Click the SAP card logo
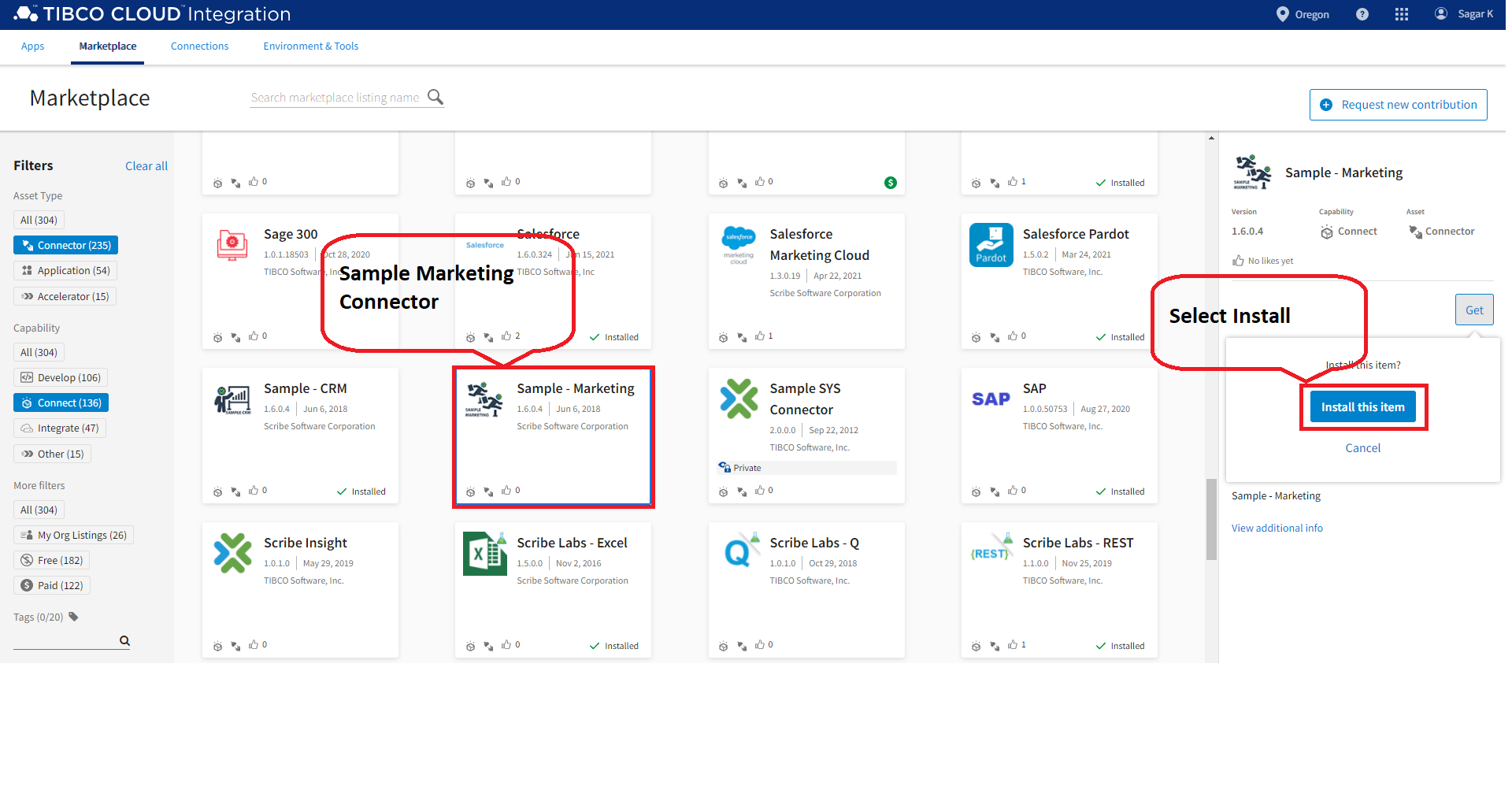 [x=991, y=399]
